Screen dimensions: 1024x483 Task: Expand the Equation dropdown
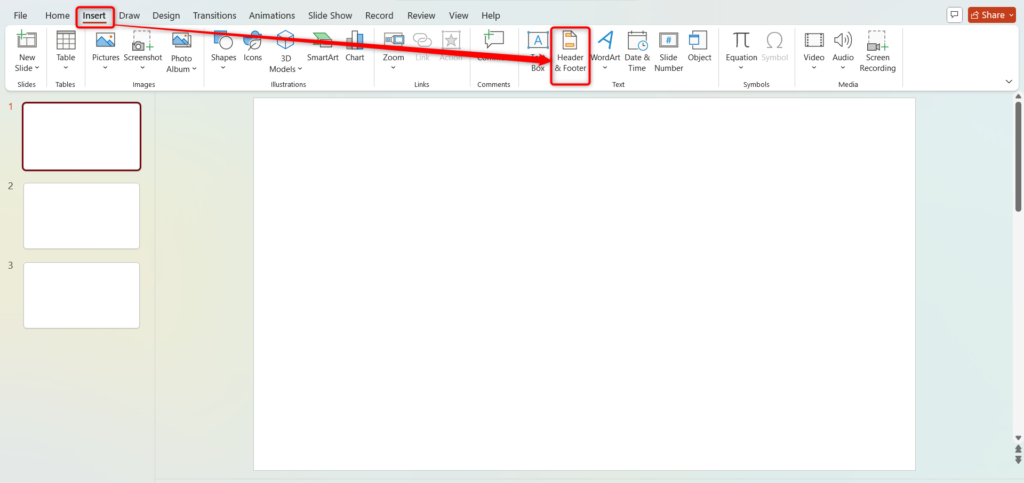[x=741, y=68]
